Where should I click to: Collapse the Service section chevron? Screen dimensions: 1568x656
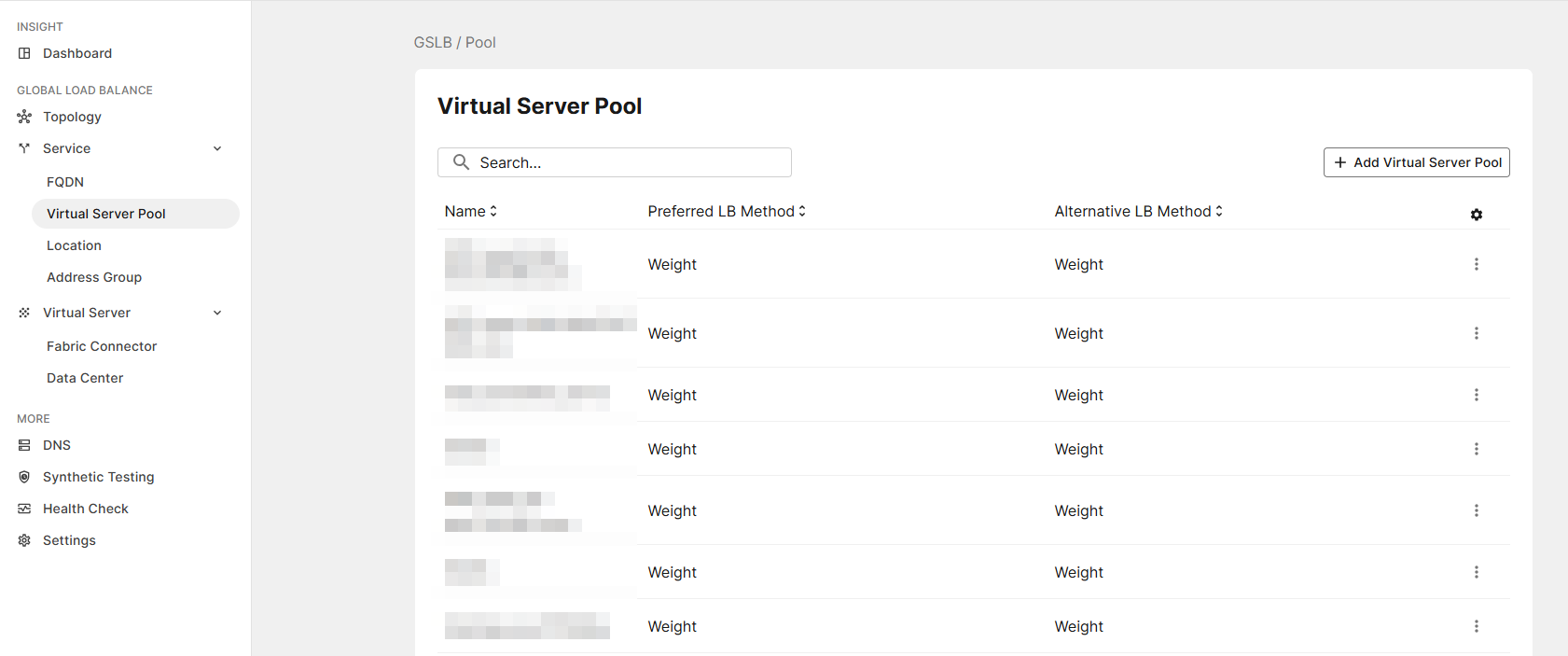point(217,148)
